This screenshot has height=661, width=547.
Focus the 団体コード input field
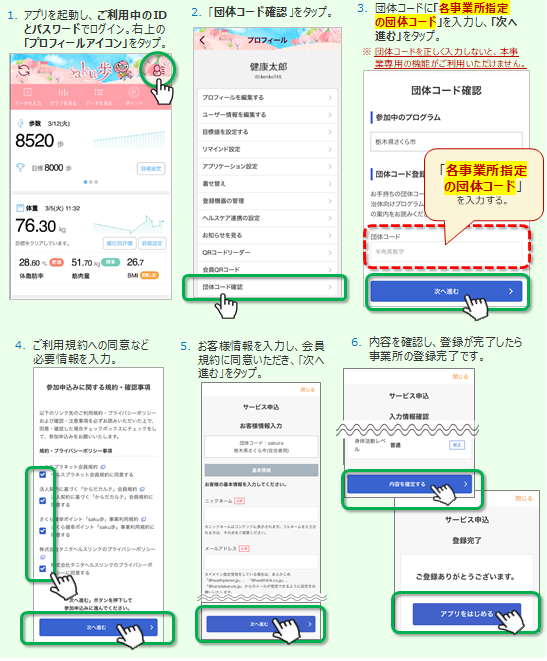coord(446,252)
